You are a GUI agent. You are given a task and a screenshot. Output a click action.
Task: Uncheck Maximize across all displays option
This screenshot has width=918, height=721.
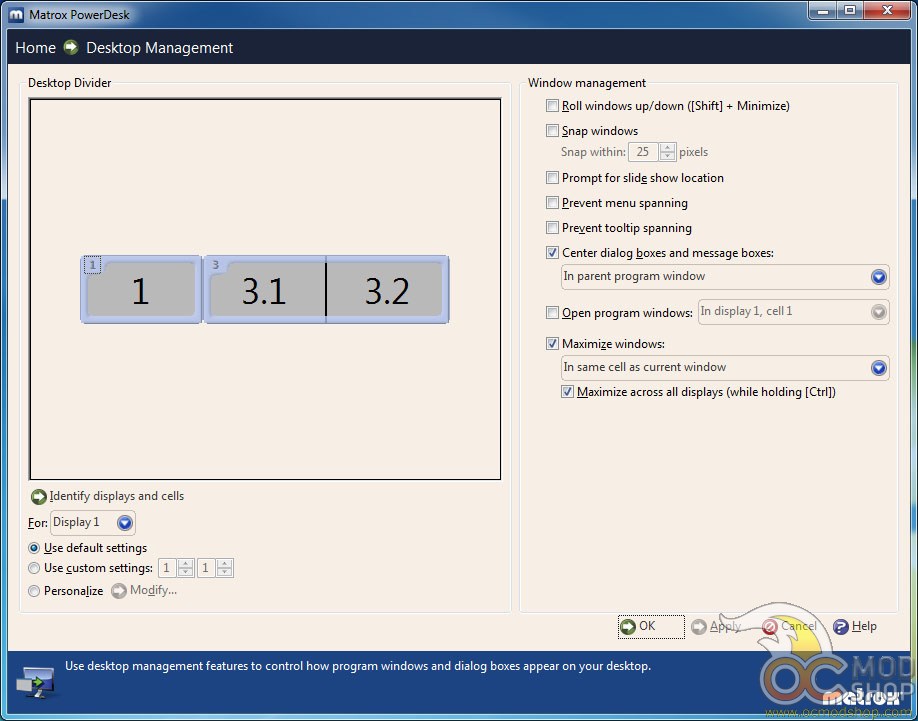(567, 392)
